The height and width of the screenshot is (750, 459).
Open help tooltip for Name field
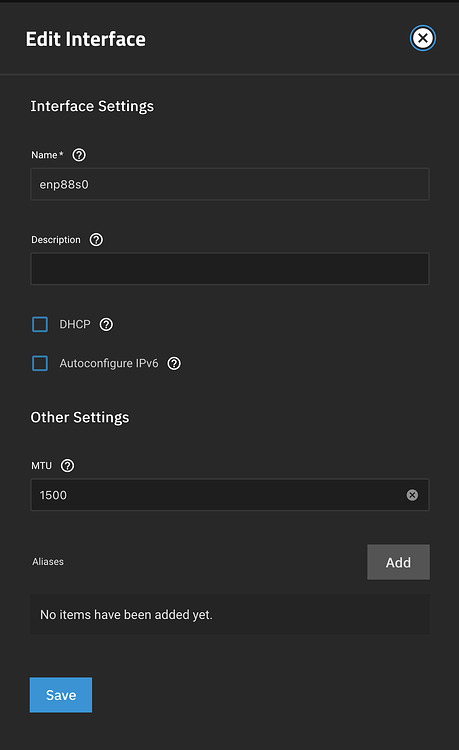79,155
